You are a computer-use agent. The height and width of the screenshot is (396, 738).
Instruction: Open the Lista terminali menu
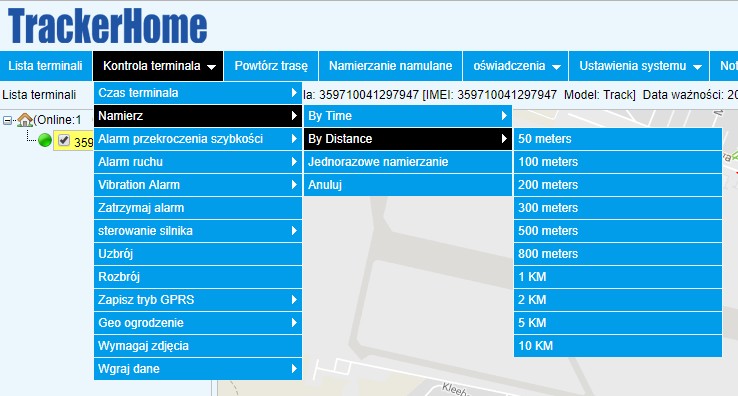coord(45,66)
